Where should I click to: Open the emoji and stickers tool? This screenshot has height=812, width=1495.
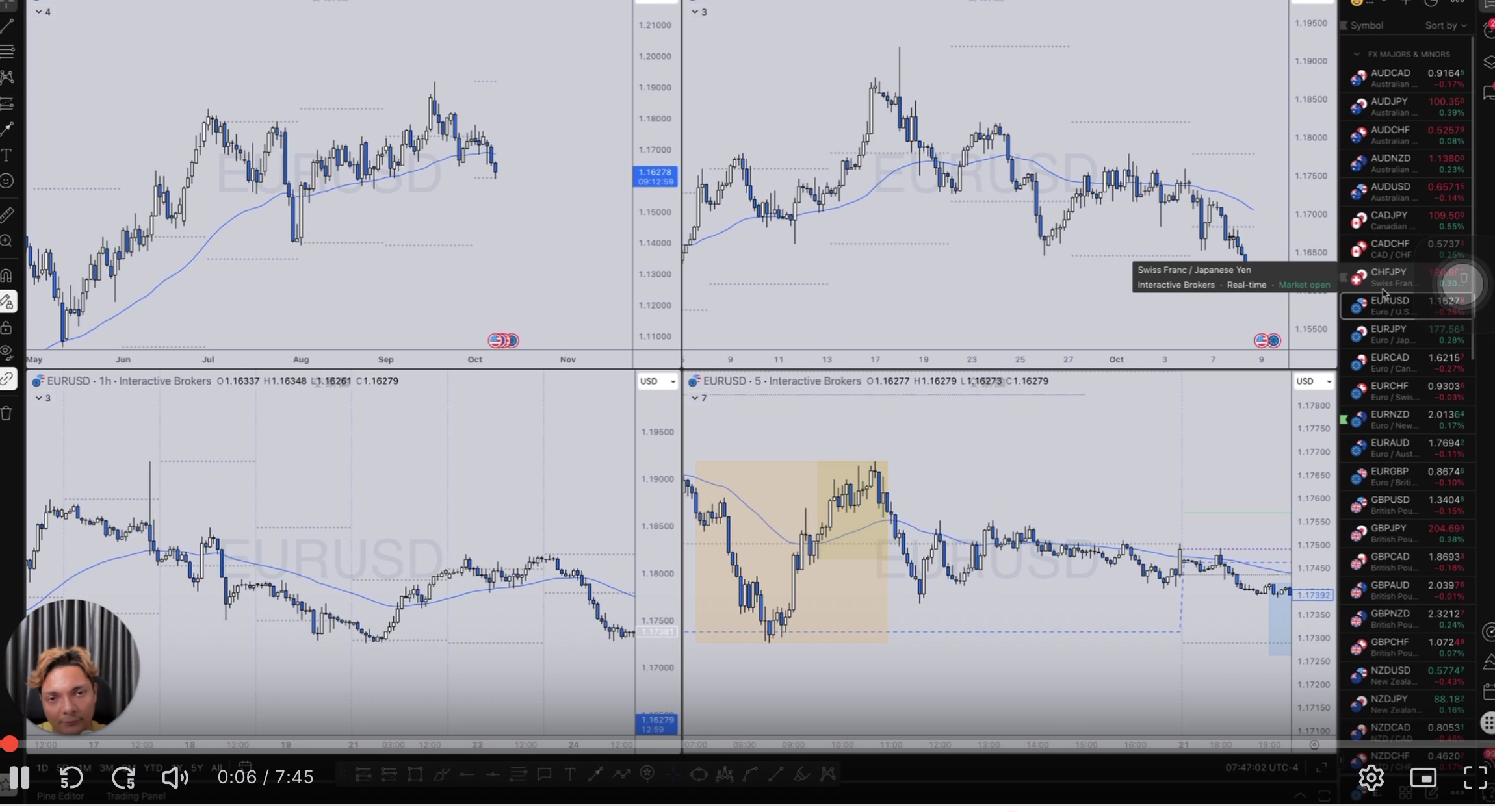click(6, 181)
